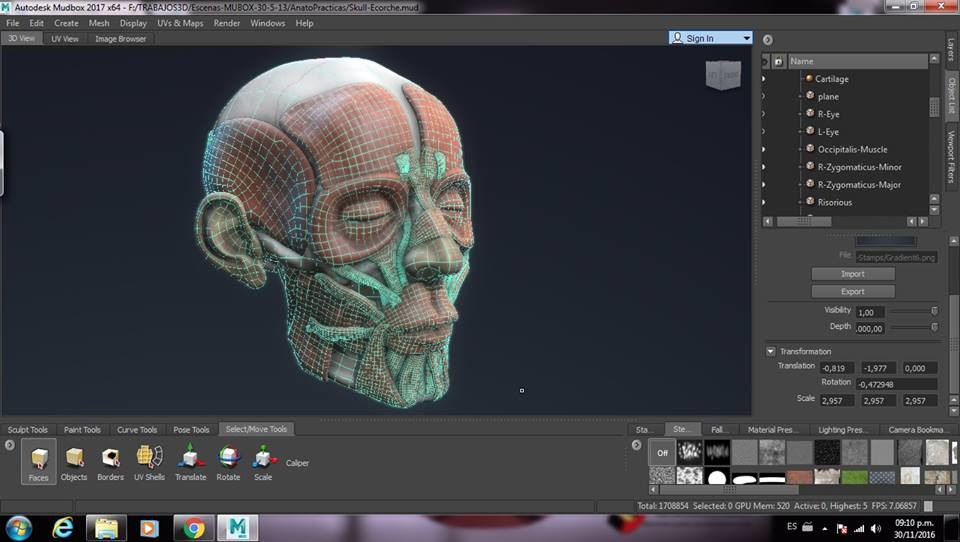Toggle visibility of Occipitalis-Muscle object

[764, 150]
